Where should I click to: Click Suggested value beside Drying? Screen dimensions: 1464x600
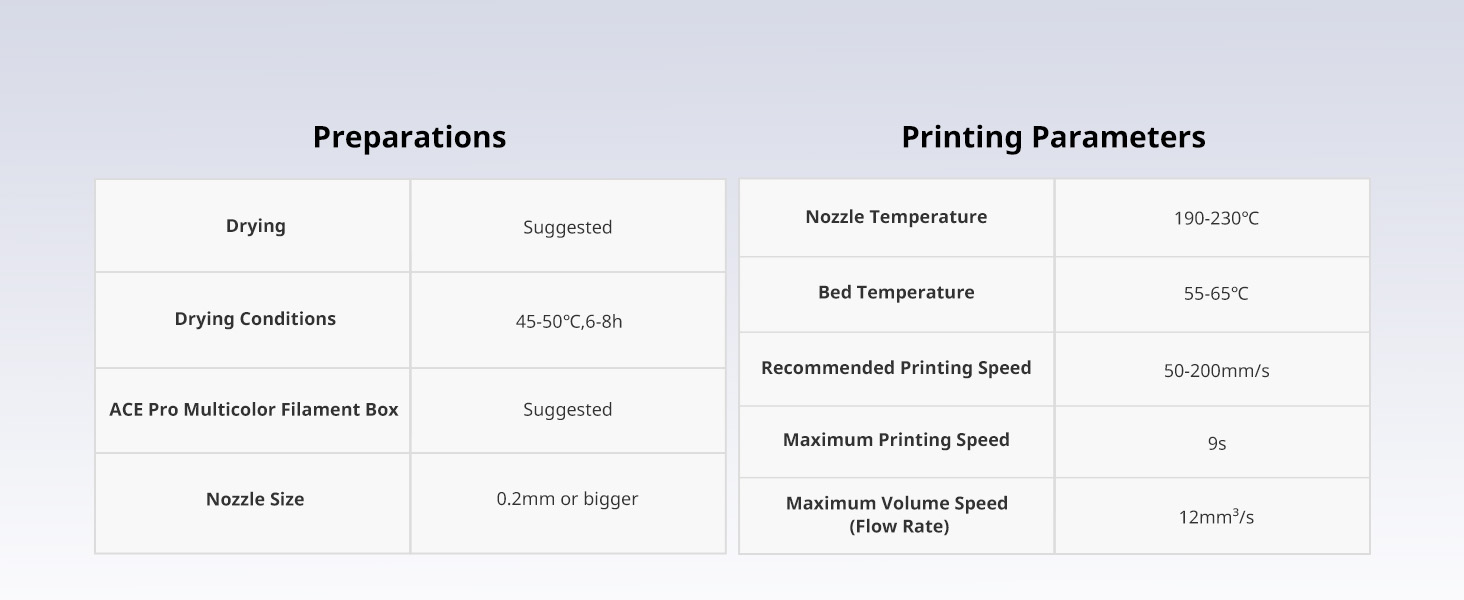click(567, 228)
